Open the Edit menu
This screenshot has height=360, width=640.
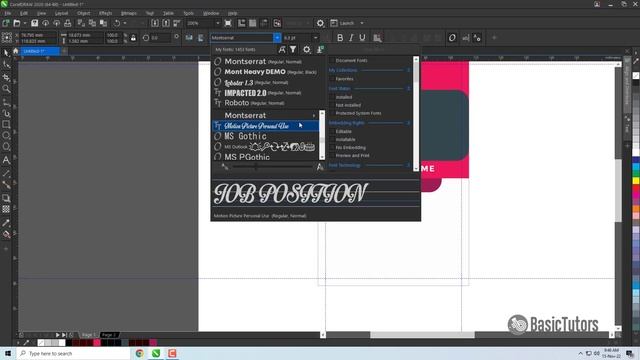24,13
